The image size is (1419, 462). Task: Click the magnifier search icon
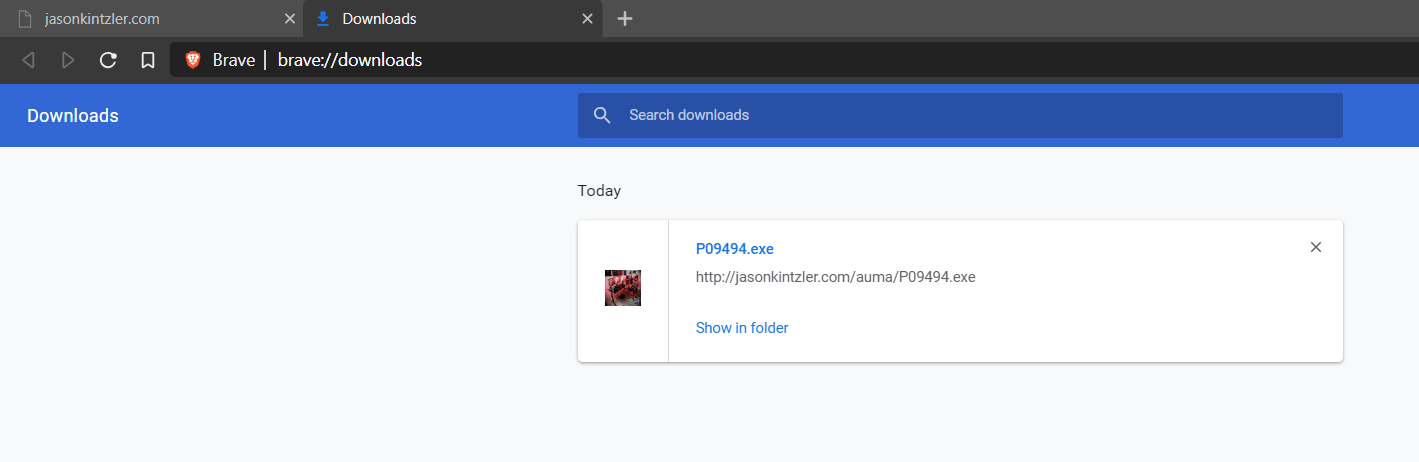tap(602, 115)
